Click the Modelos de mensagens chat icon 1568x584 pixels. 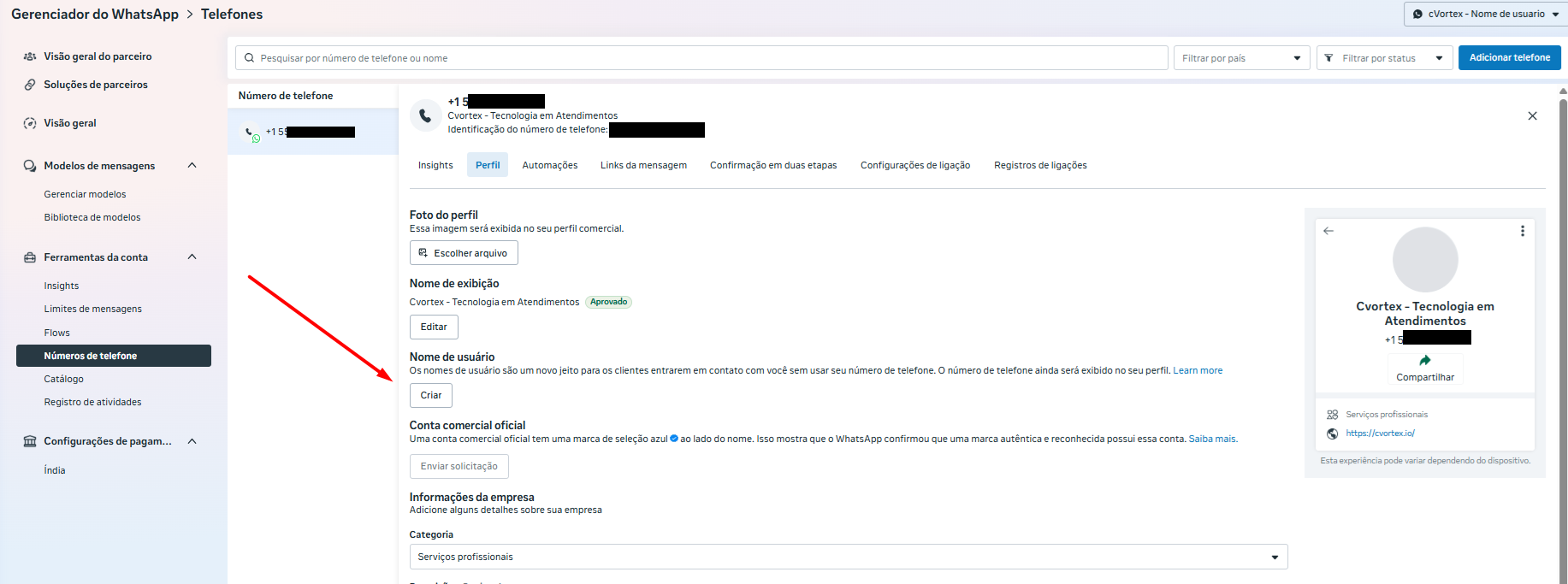30,166
